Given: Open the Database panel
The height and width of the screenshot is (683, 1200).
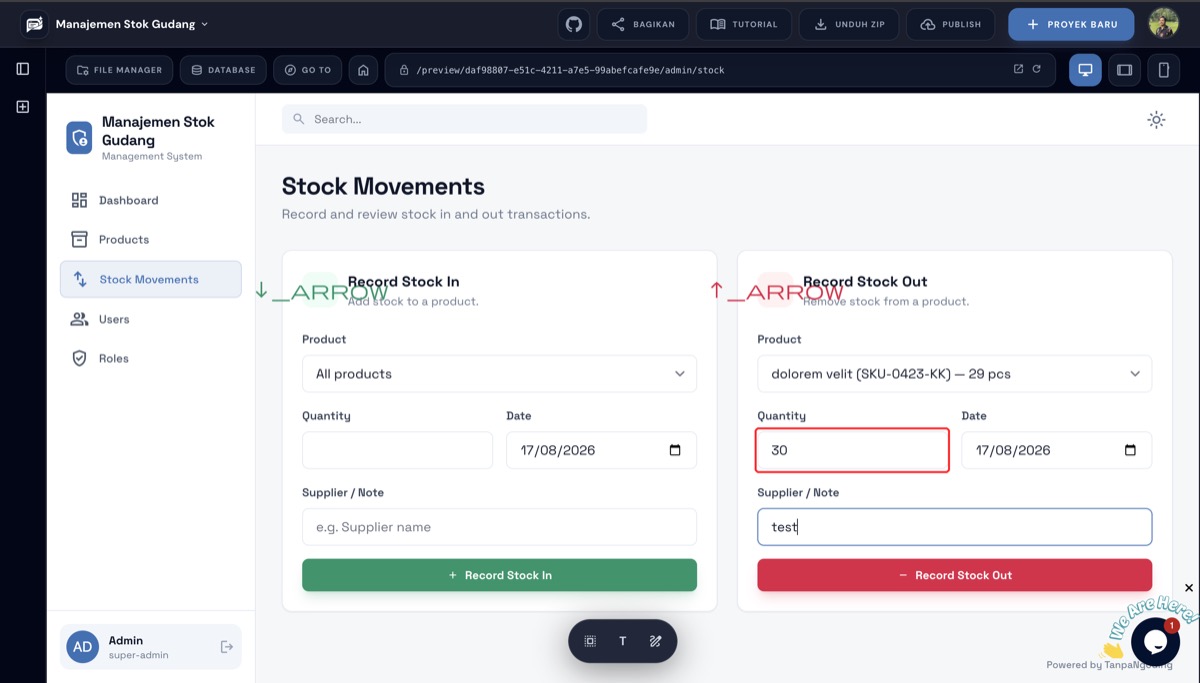Looking at the screenshot, I should (x=223, y=70).
